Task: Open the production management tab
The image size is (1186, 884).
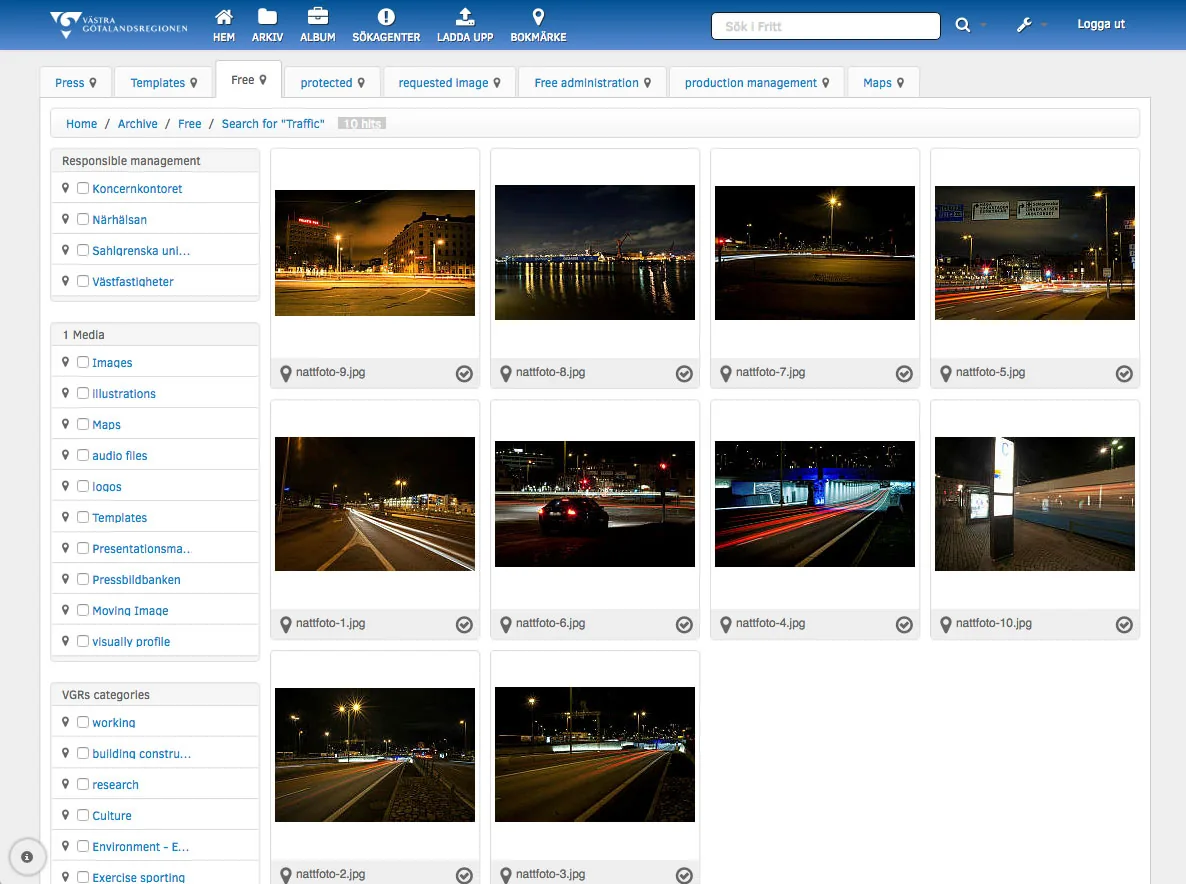Action: pos(756,82)
